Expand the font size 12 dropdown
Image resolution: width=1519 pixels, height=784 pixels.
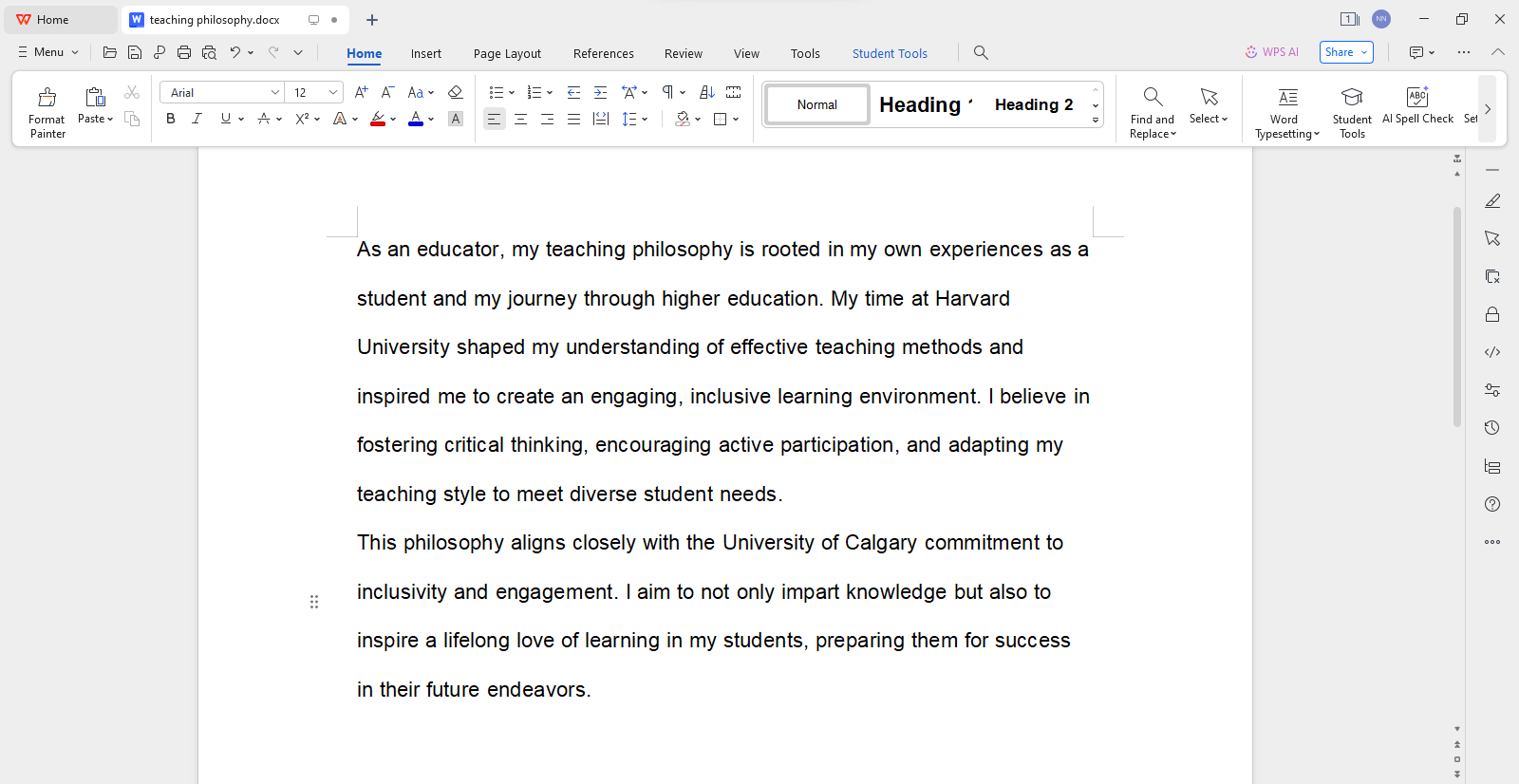point(332,92)
